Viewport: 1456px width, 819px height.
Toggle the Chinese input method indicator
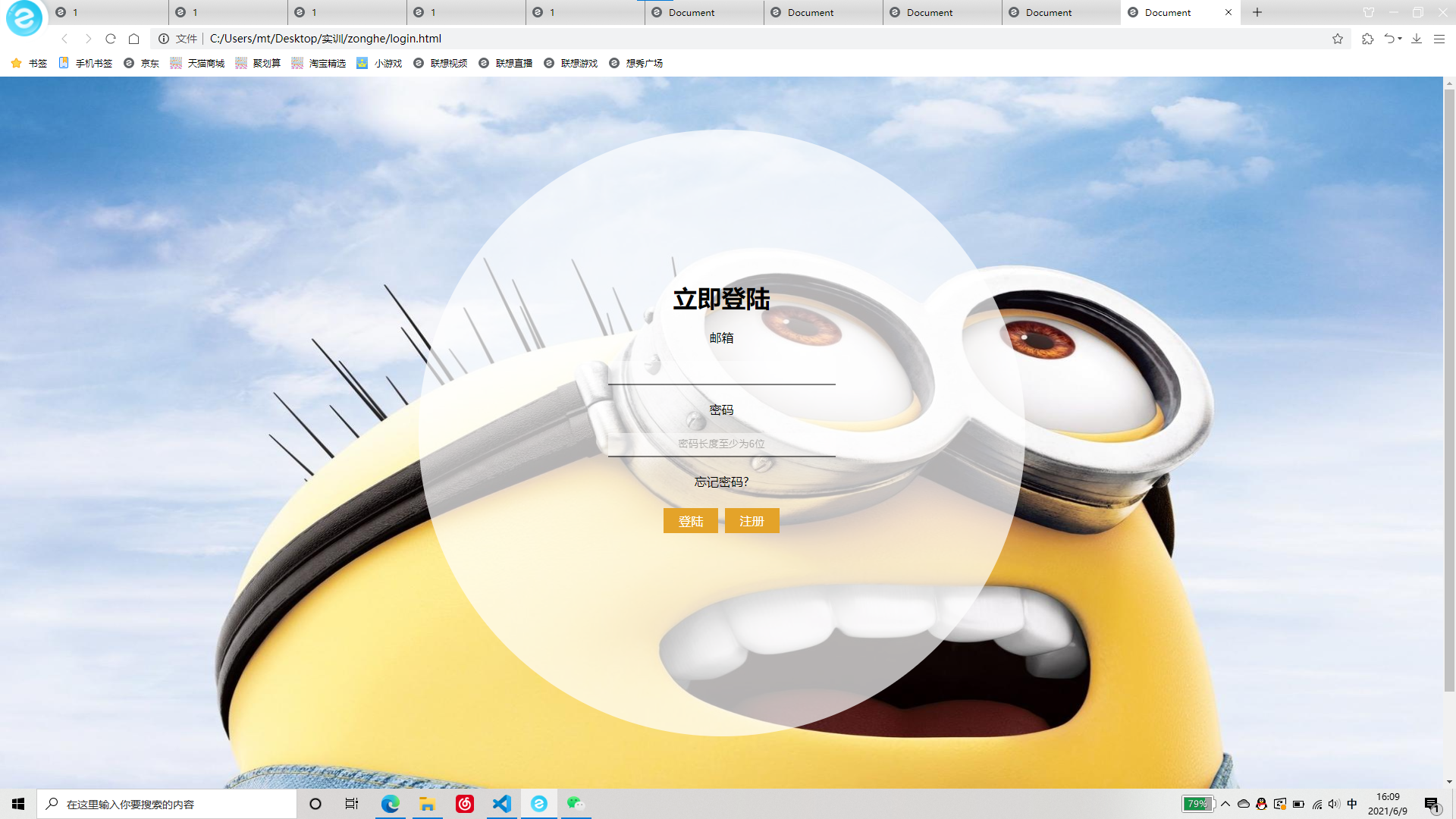[x=1352, y=804]
